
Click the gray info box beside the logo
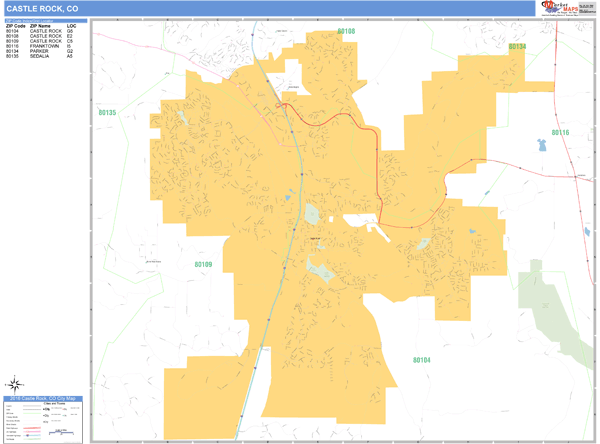587,8
